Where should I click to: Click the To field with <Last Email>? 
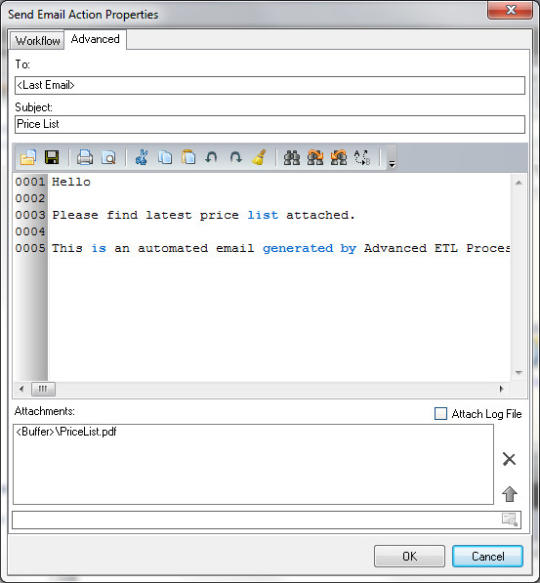click(270, 85)
